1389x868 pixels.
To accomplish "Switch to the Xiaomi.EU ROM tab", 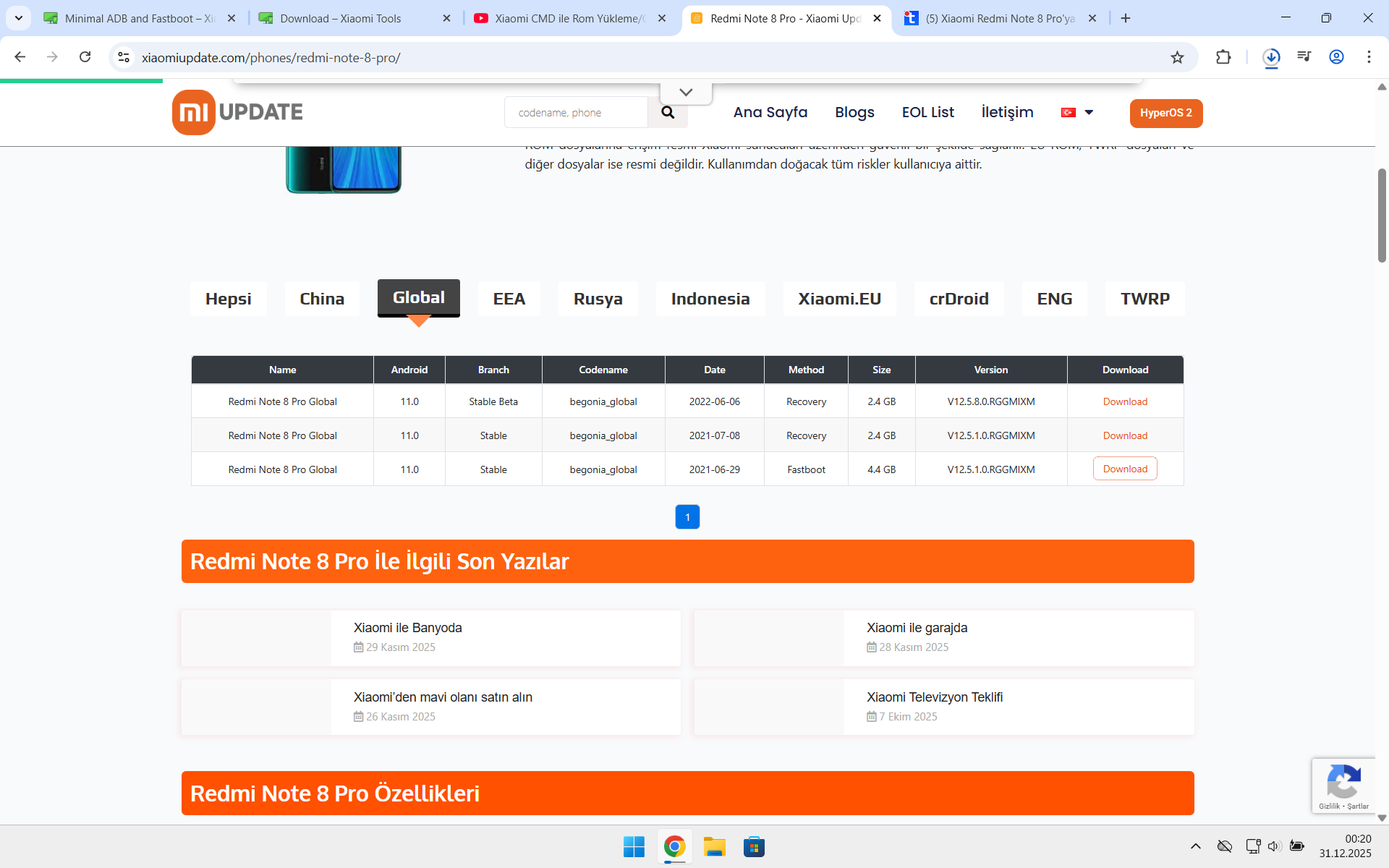I will 840,299.
